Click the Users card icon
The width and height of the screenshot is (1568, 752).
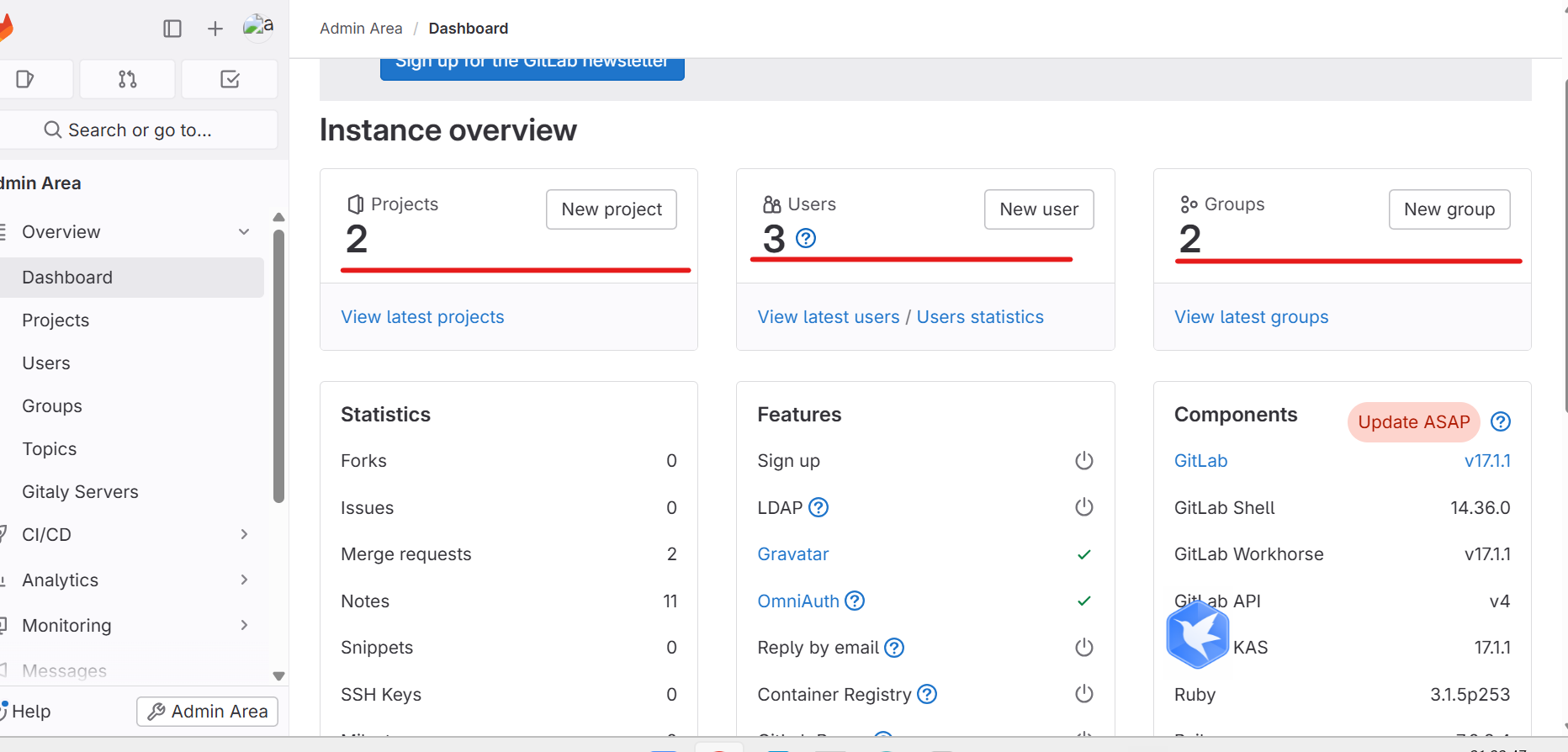[772, 204]
